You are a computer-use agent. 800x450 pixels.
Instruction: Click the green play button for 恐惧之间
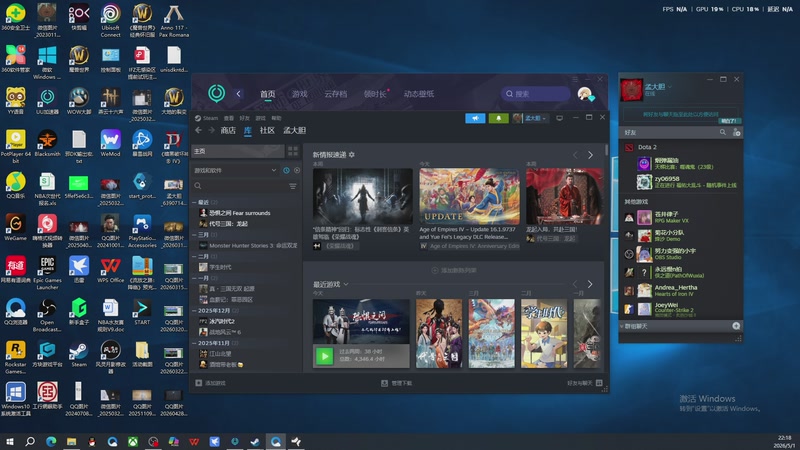[x=324, y=356]
